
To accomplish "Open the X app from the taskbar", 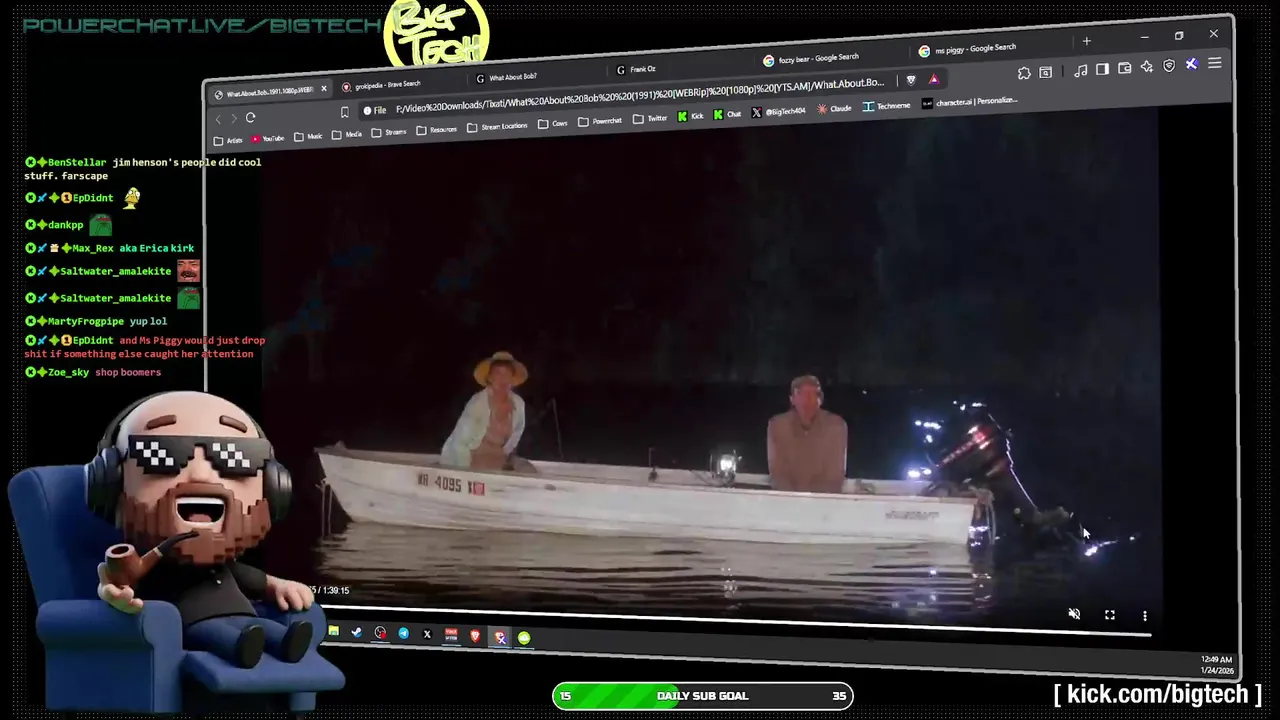I will pos(427,634).
